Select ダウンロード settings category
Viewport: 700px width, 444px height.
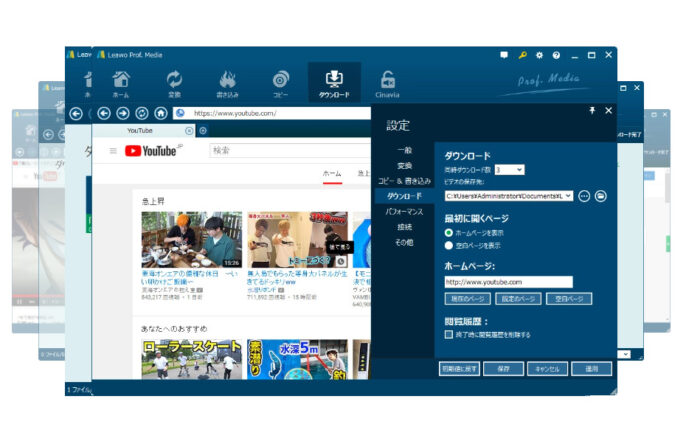(x=404, y=196)
